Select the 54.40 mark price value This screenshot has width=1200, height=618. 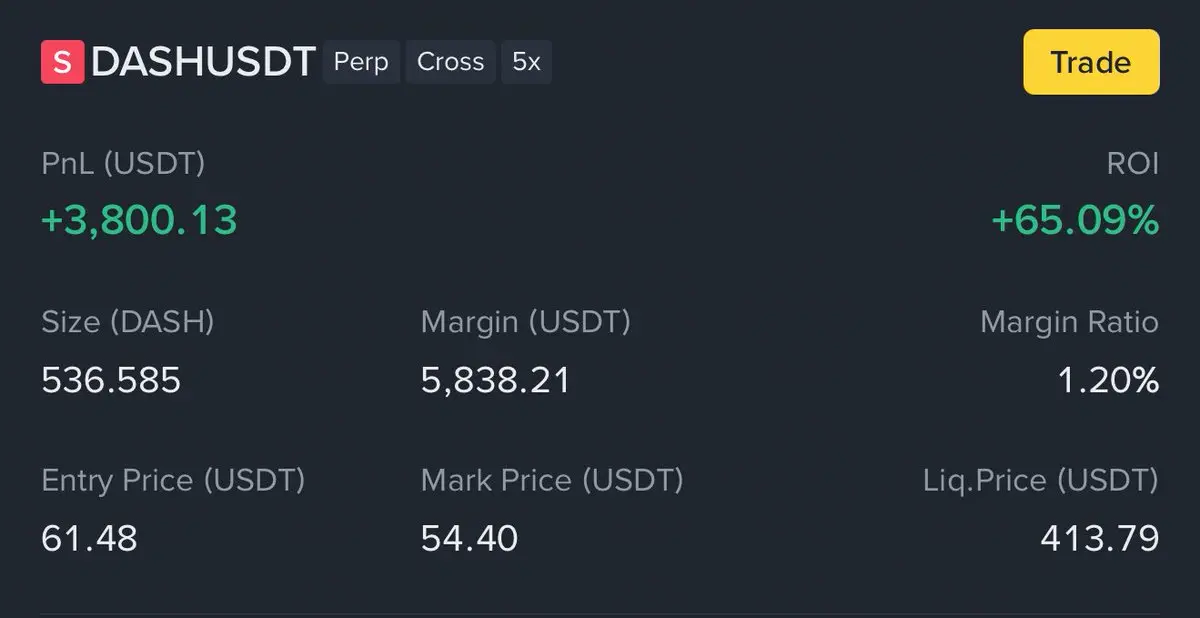point(470,539)
